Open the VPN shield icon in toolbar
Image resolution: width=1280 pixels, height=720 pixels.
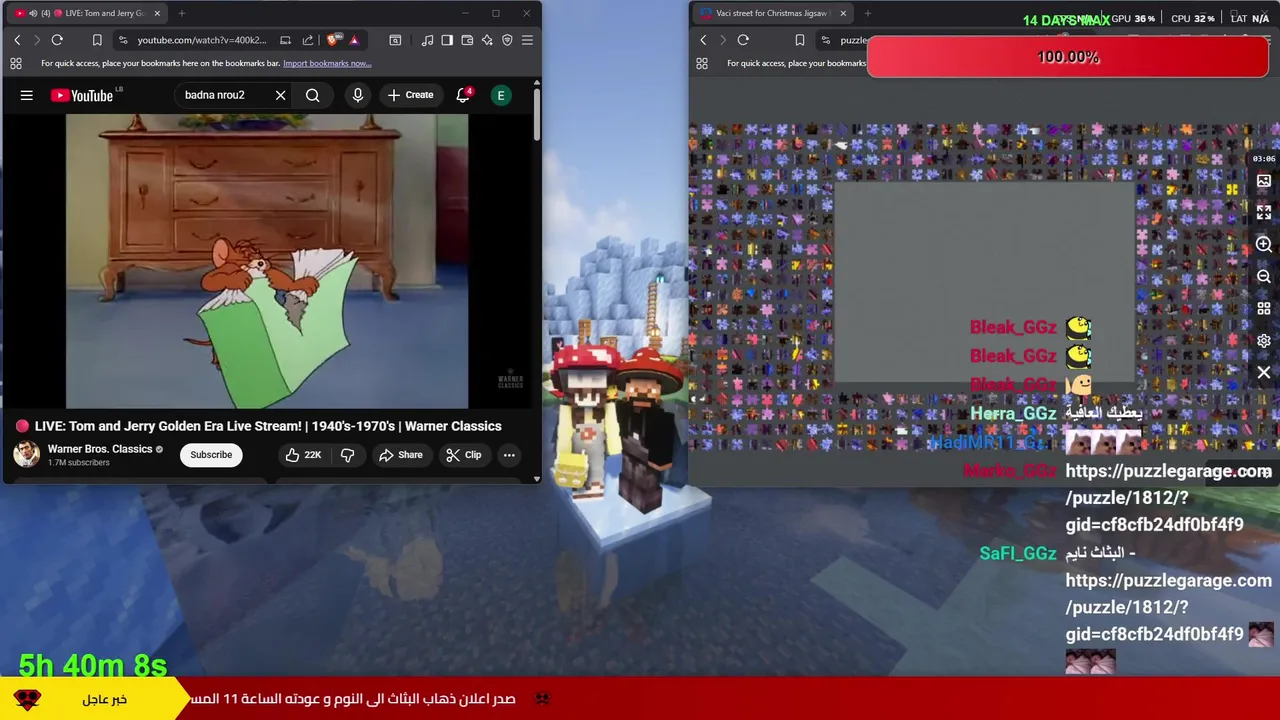coord(507,40)
